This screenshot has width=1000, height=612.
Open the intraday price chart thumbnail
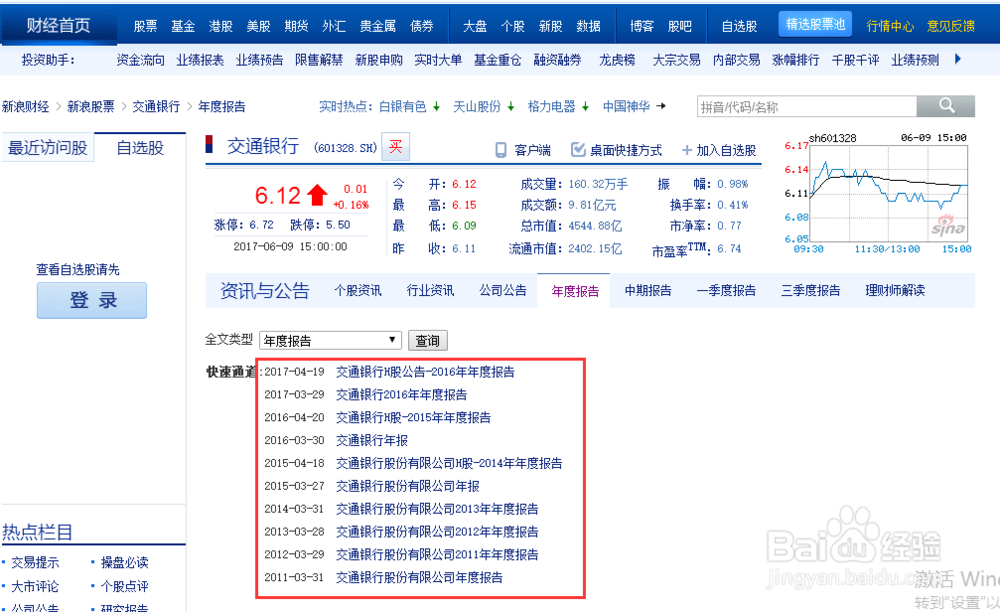tap(878, 193)
